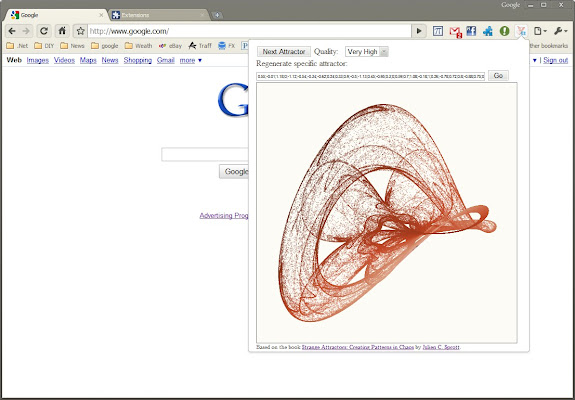
Task: Click the rendered attractor canvas image
Action: (x=387, y=213)
